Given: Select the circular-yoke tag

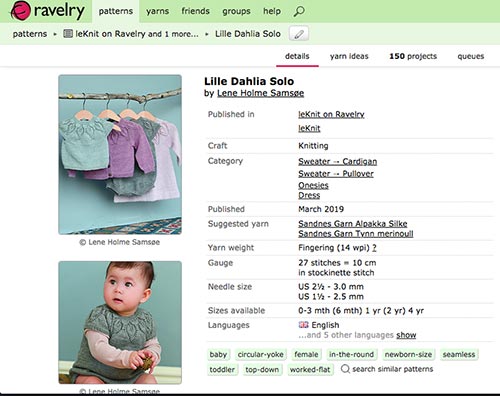Looking at the screenshot, I should pyautogui.click(x=260, y=354).
